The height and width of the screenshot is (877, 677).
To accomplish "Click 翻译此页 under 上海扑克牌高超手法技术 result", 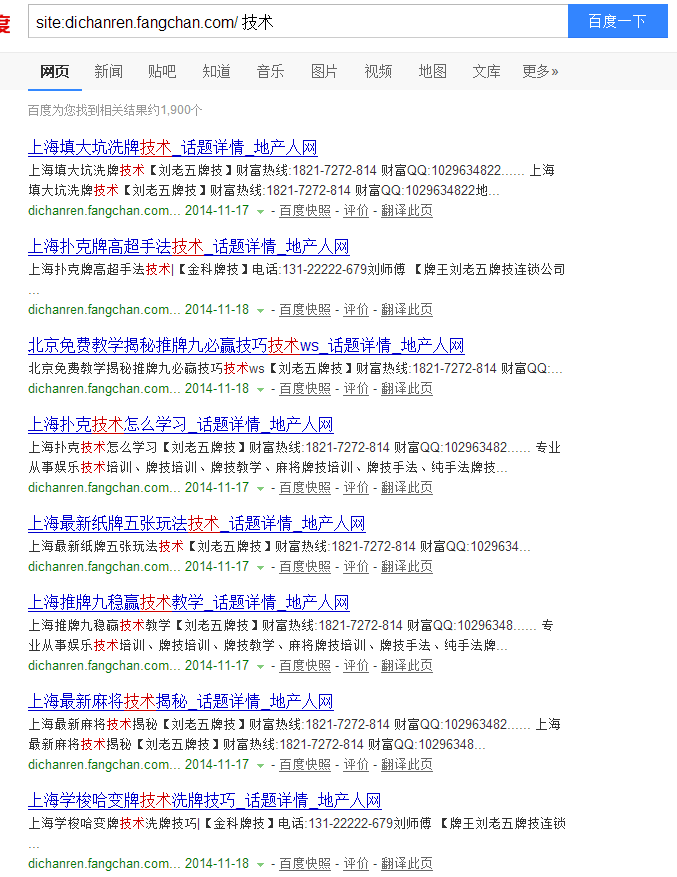I will click(x=407, y=310).
